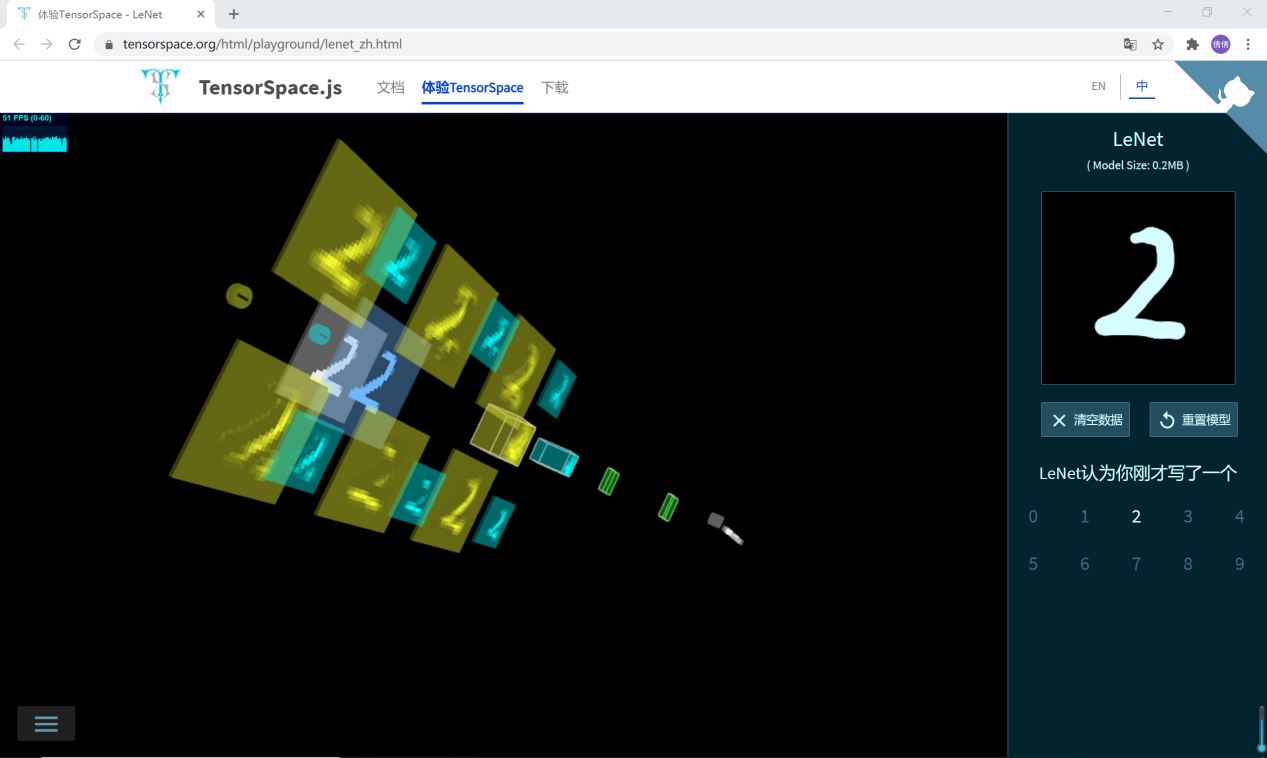Click digit 0 in the prediction list
Viewport: 1267px width, 758px height.
[x=1033, y=517]
